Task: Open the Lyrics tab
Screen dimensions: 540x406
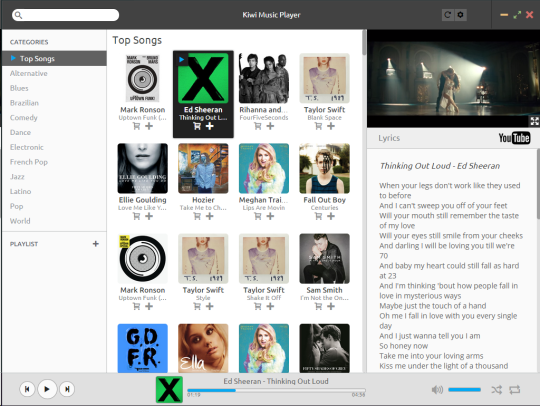Action: coord(389,138)
